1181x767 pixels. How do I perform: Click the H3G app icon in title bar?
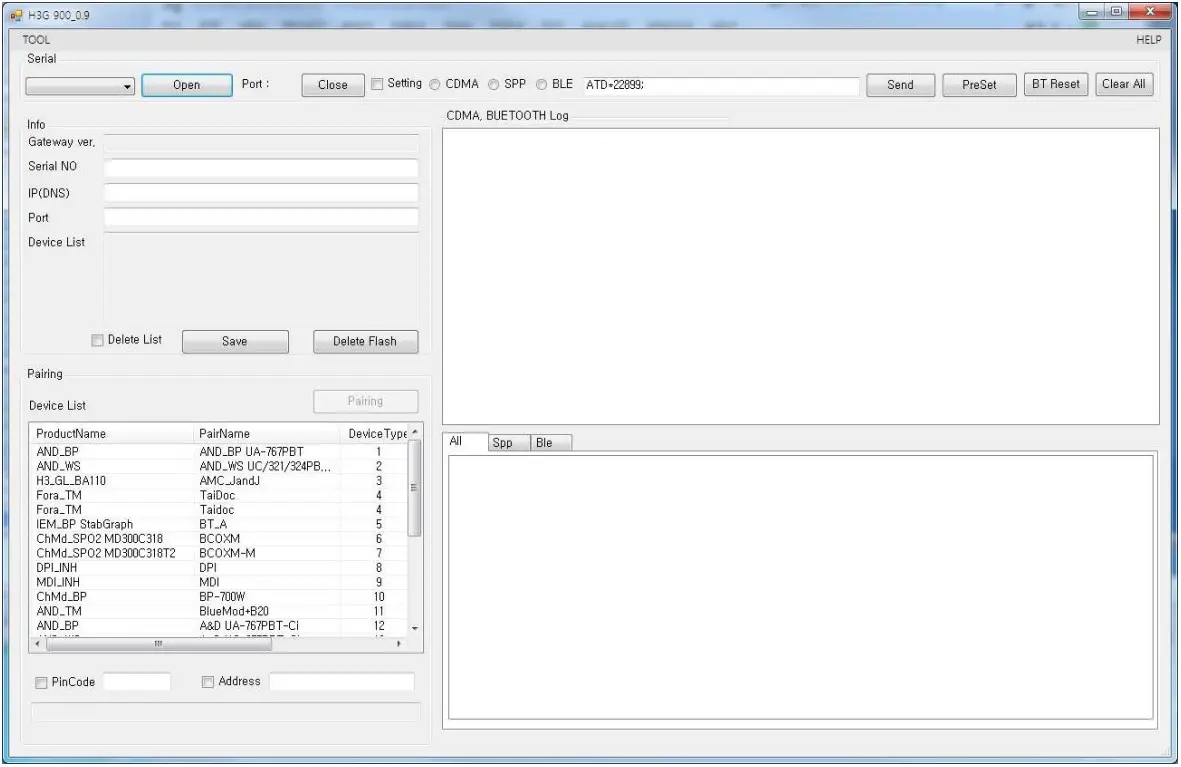pyautogui.click(x=17, y=14)
